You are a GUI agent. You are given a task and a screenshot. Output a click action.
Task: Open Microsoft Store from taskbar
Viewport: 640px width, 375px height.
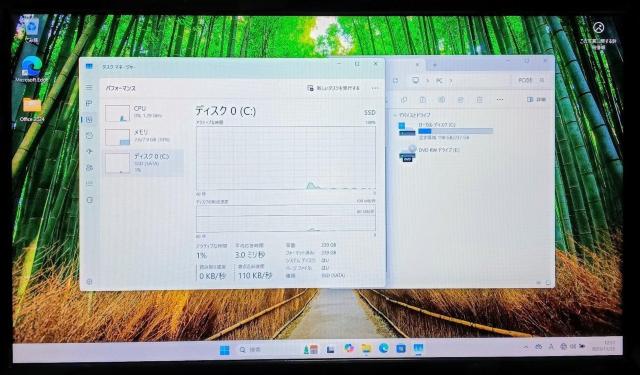[401, 348]
